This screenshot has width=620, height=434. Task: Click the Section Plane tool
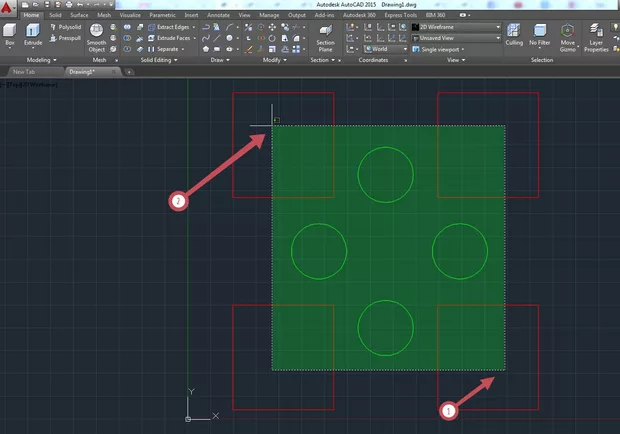(x=325, y=38)
